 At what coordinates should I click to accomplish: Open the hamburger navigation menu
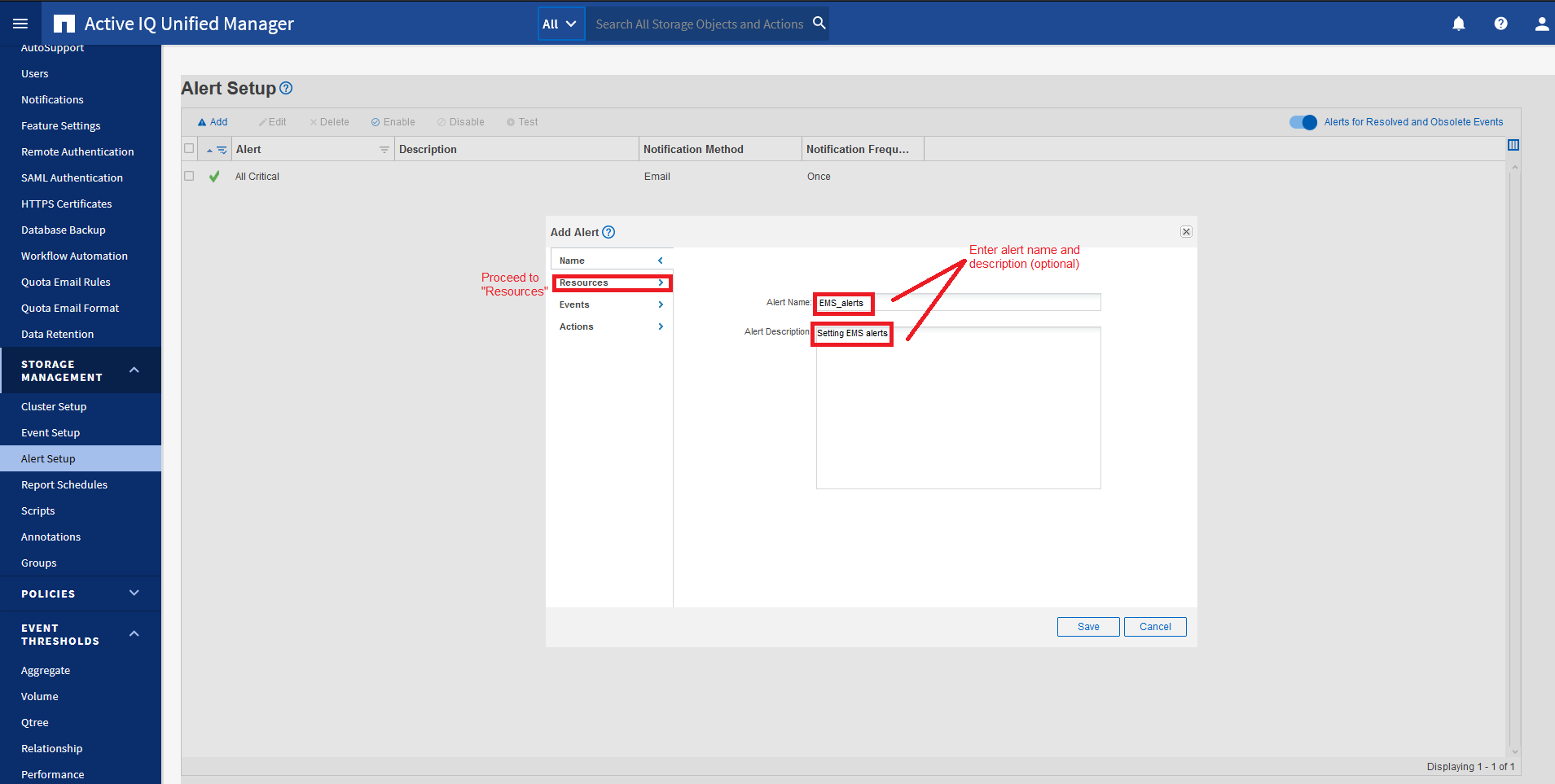point(20,24)
